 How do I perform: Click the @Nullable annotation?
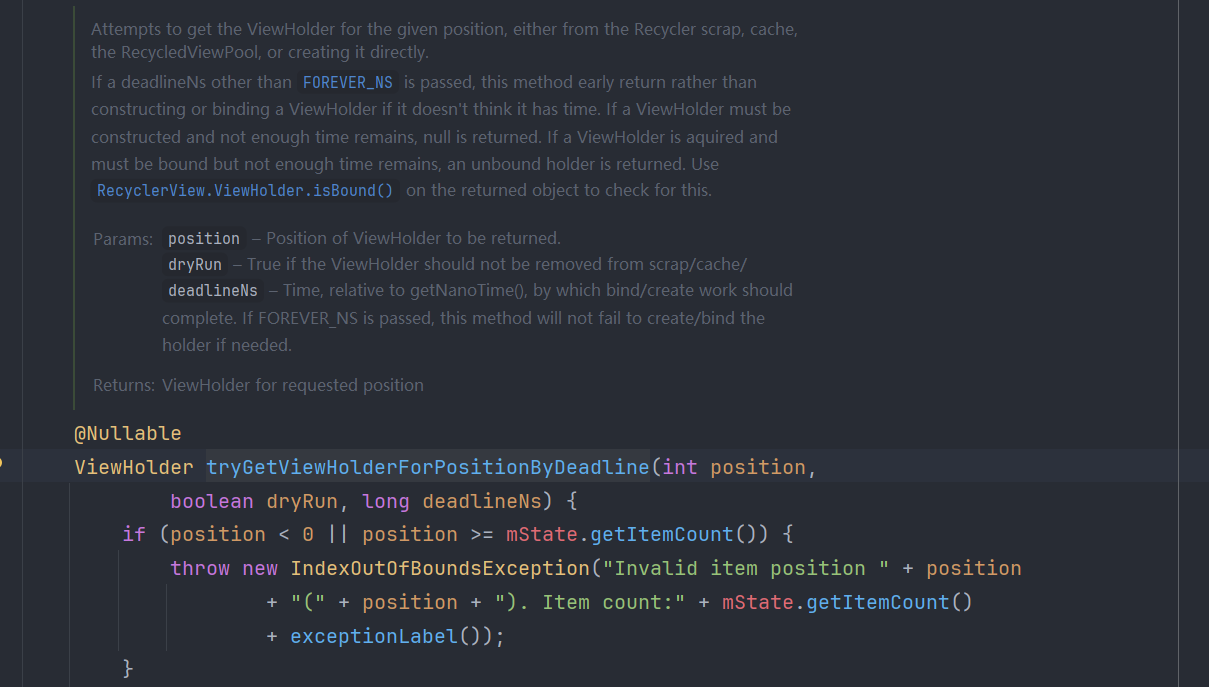pos(127,433)
